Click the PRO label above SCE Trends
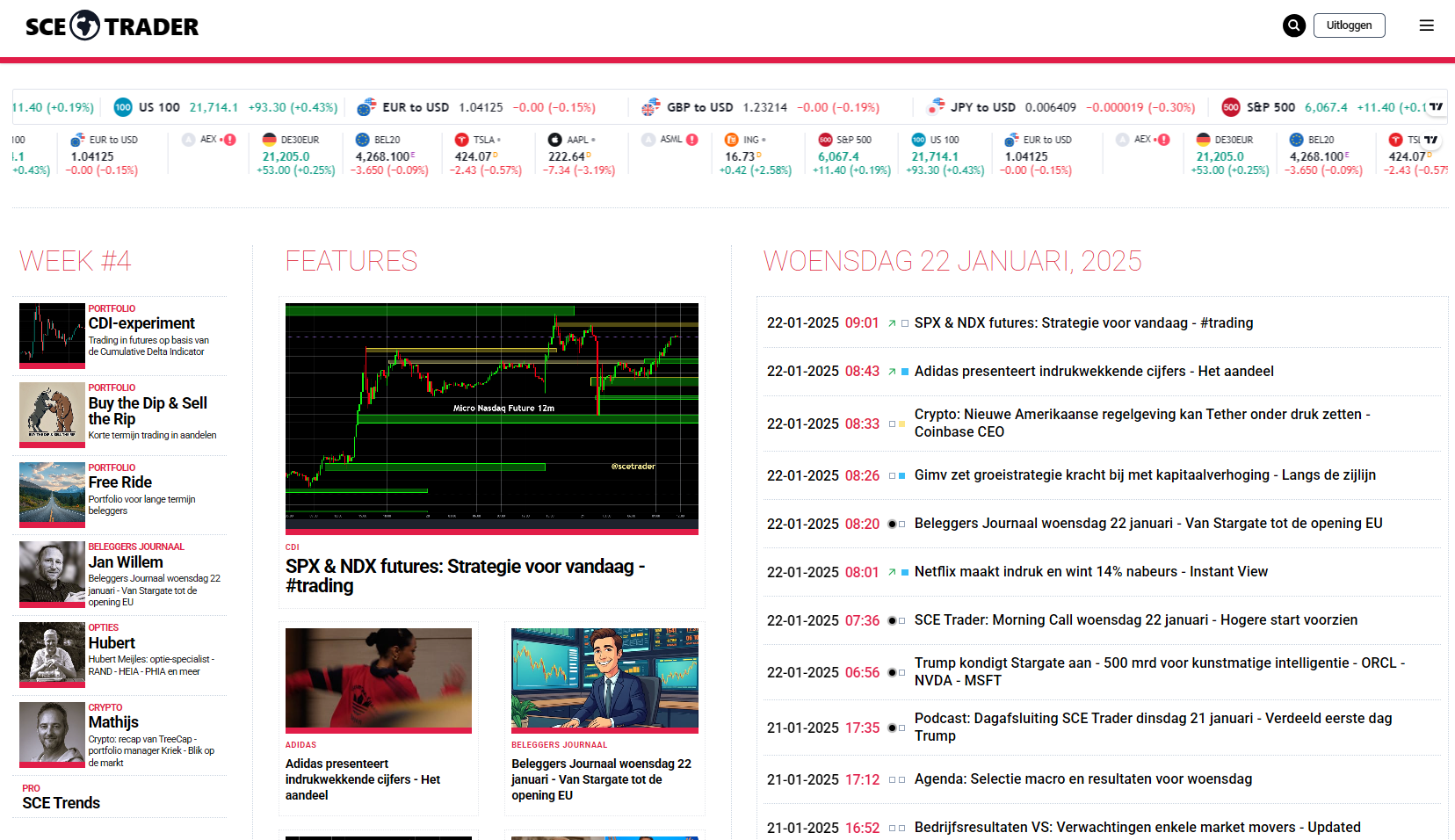The height and width of the screenshot is (840, 1455). coord(32,788)
